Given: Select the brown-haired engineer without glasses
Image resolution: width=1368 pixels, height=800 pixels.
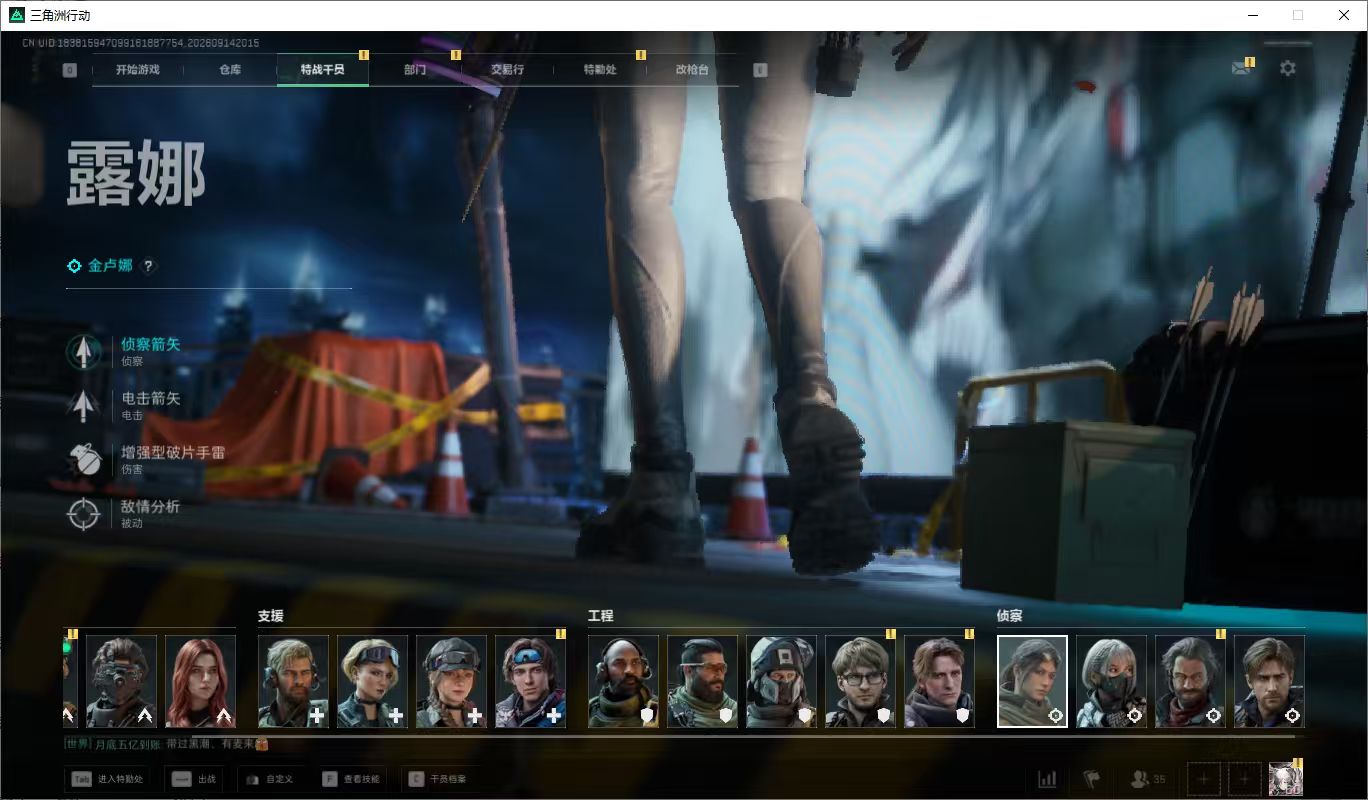Looking at the screenshot, I should (x=939, y=681).
